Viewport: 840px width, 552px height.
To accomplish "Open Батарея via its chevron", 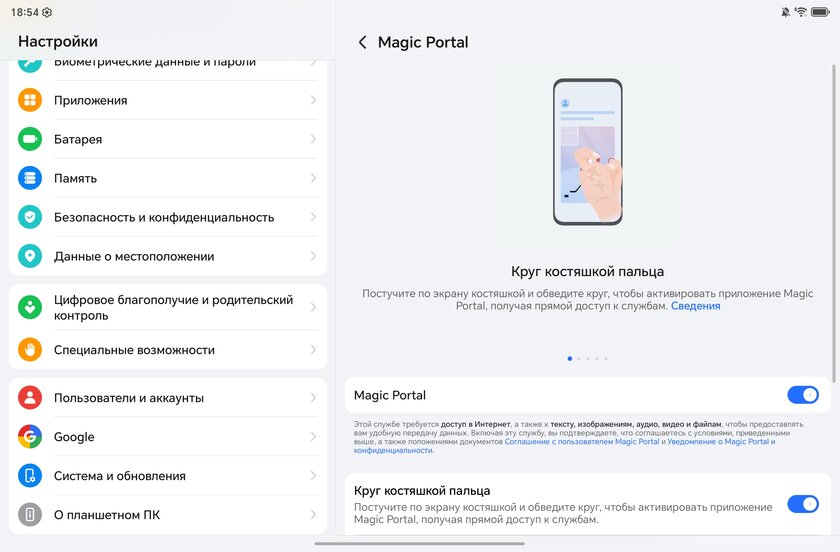I will (x=313, y=139).
